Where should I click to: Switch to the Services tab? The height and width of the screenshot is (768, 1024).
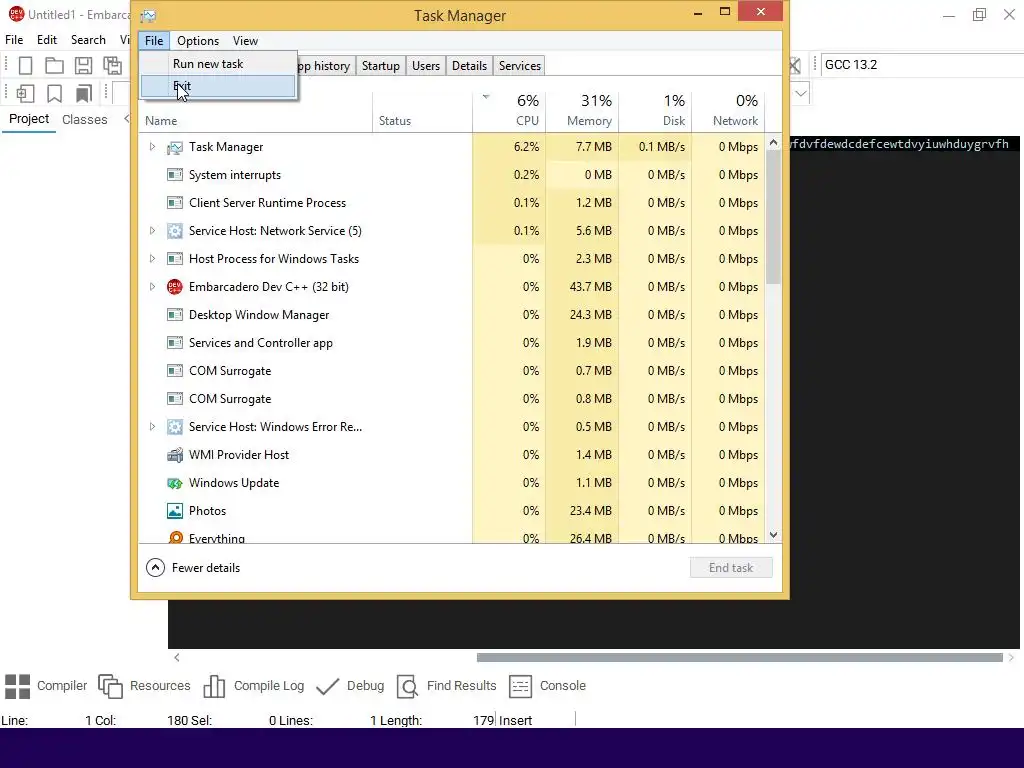520,66
